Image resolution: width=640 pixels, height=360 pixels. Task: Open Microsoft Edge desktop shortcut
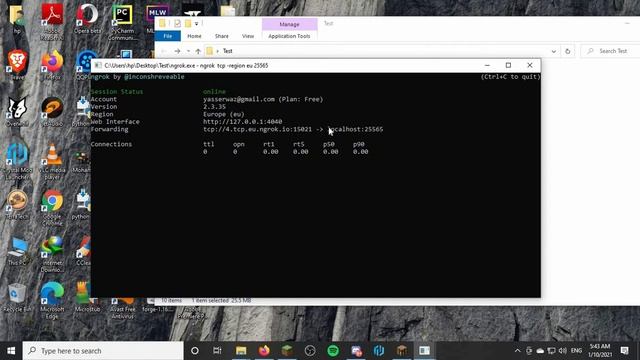click(x=52, y=300)
